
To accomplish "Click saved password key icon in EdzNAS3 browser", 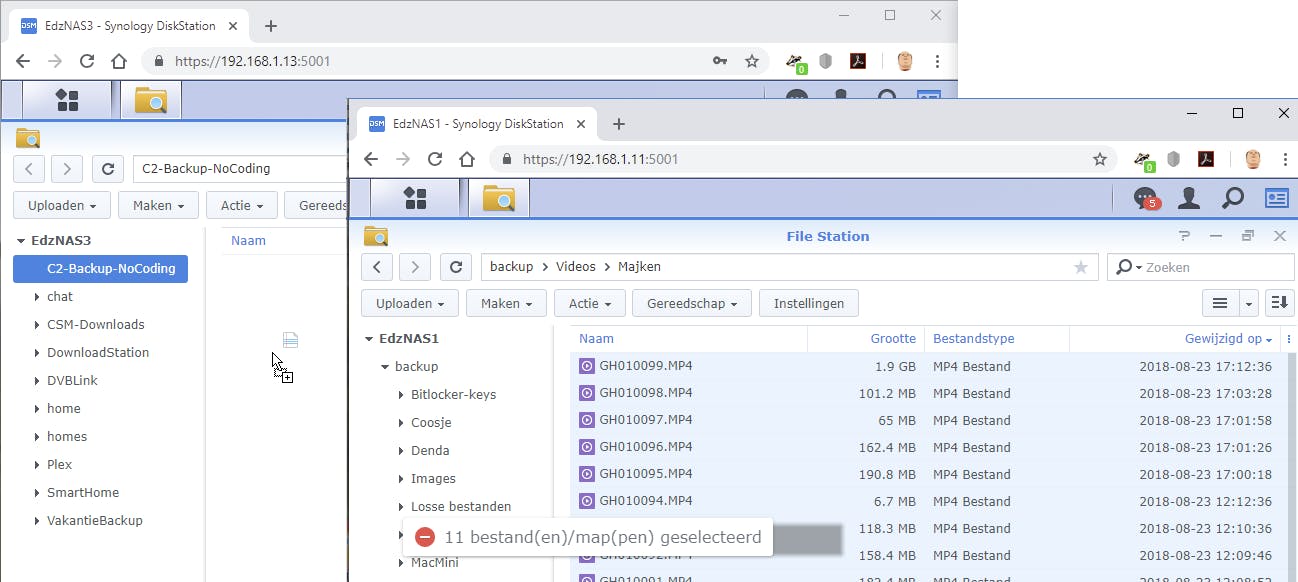I will 720,61.
